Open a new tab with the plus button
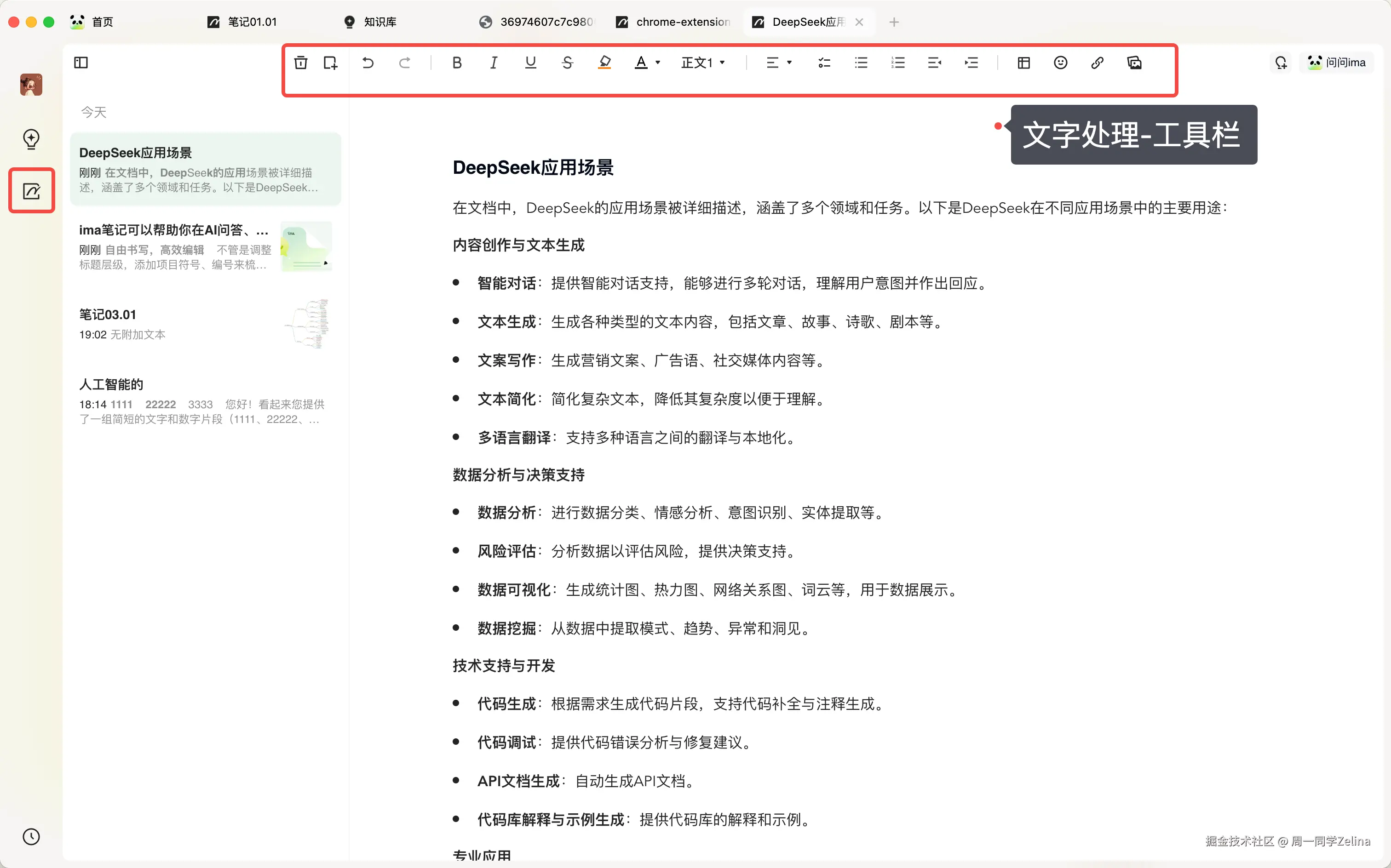 point(894,22)
